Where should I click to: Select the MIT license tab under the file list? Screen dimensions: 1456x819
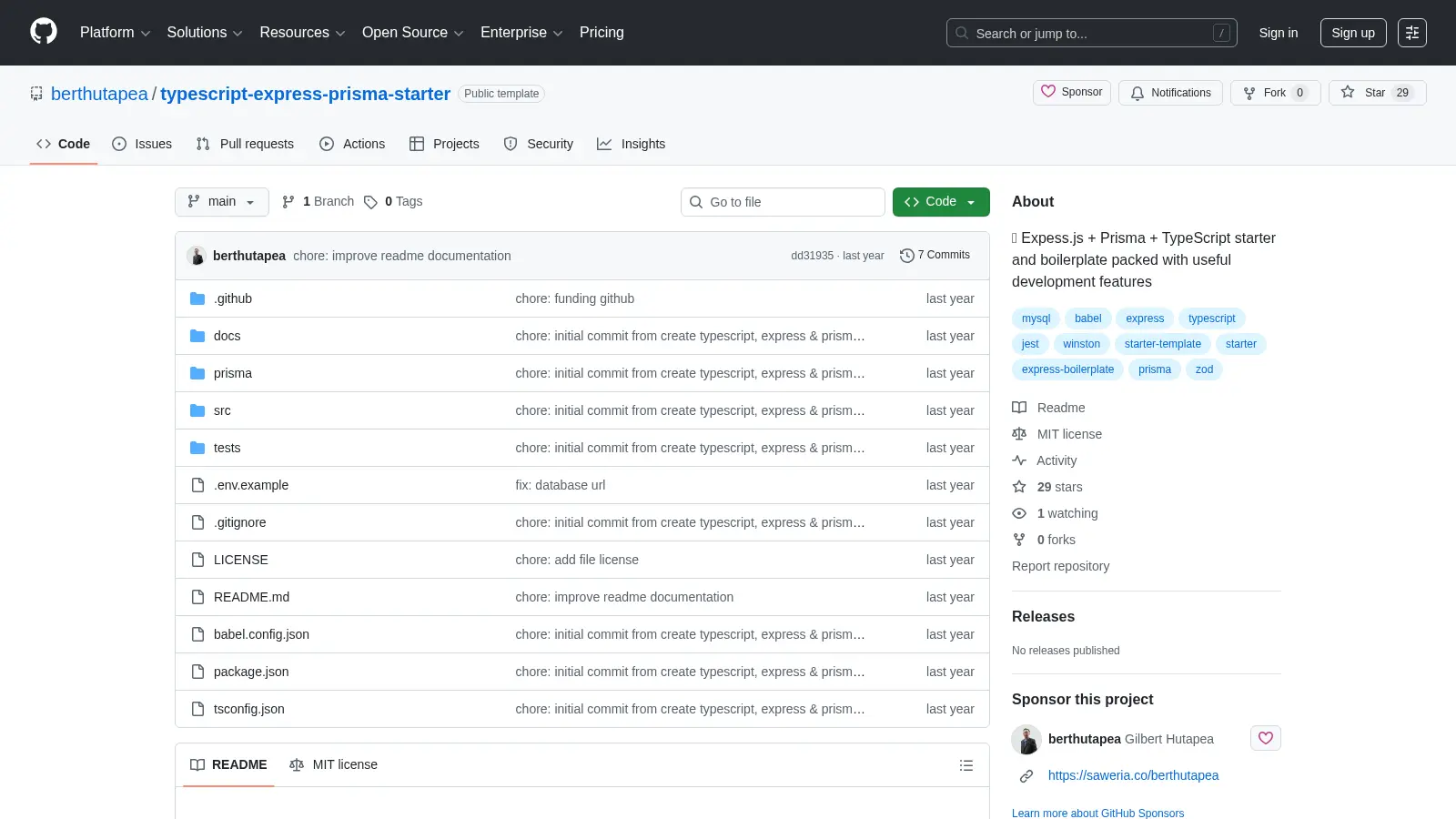click(333, 765)
